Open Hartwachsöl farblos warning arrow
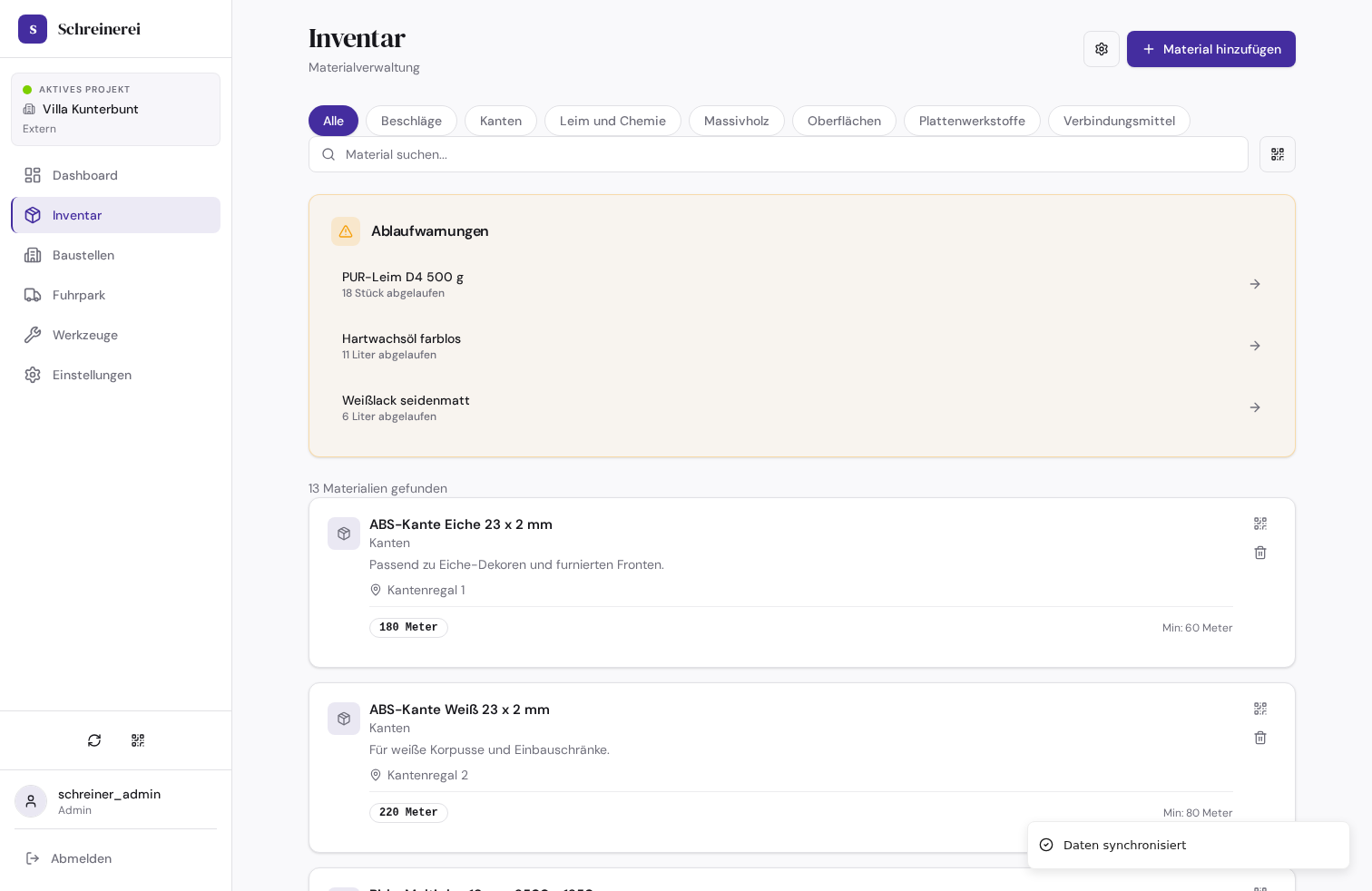 coord(1255,346)
